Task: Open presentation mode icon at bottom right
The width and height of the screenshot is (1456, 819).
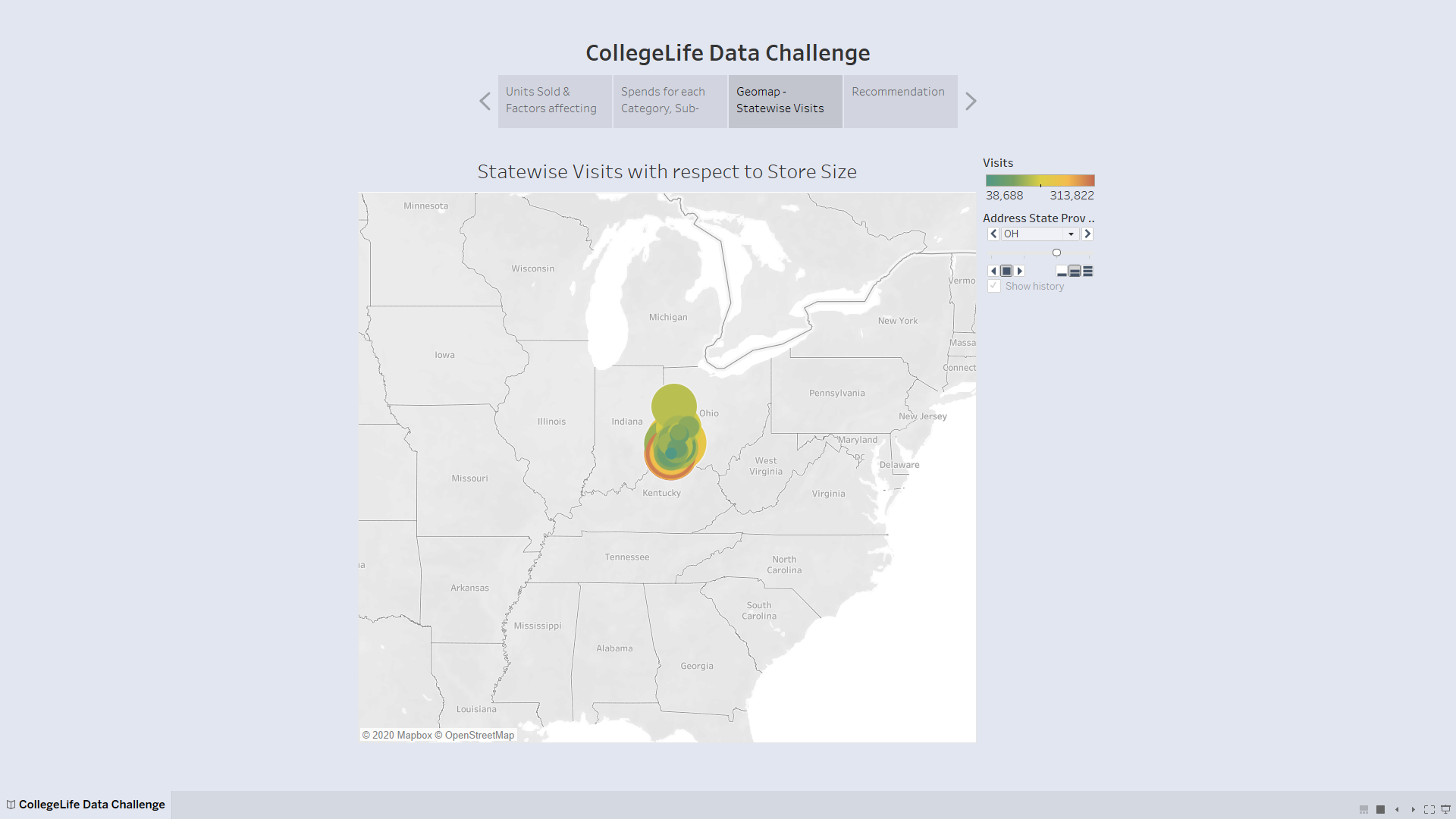Action: 1446,810
